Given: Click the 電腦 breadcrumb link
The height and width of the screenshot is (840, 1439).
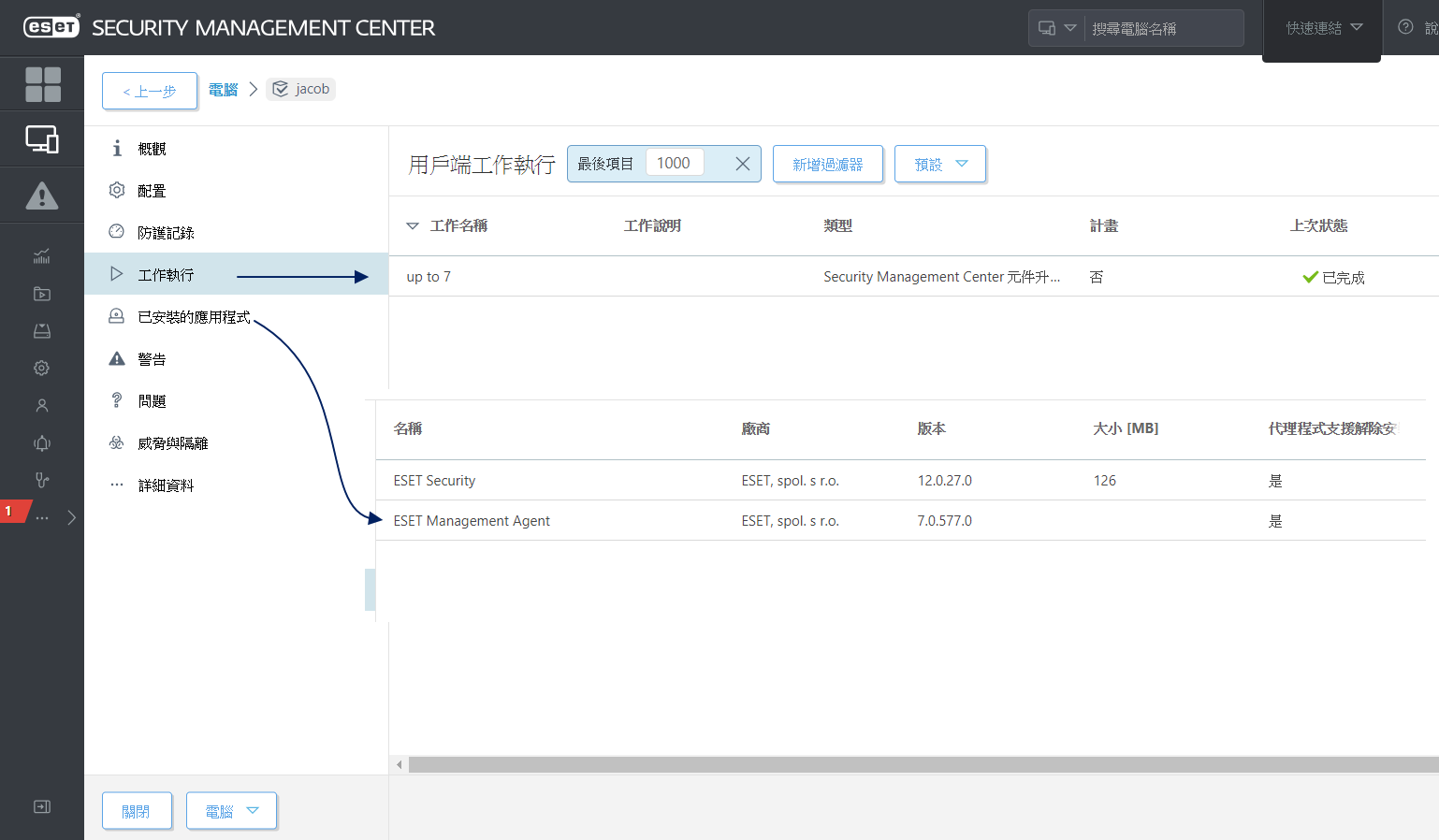Looking at the screenshot, I should 223,90.
